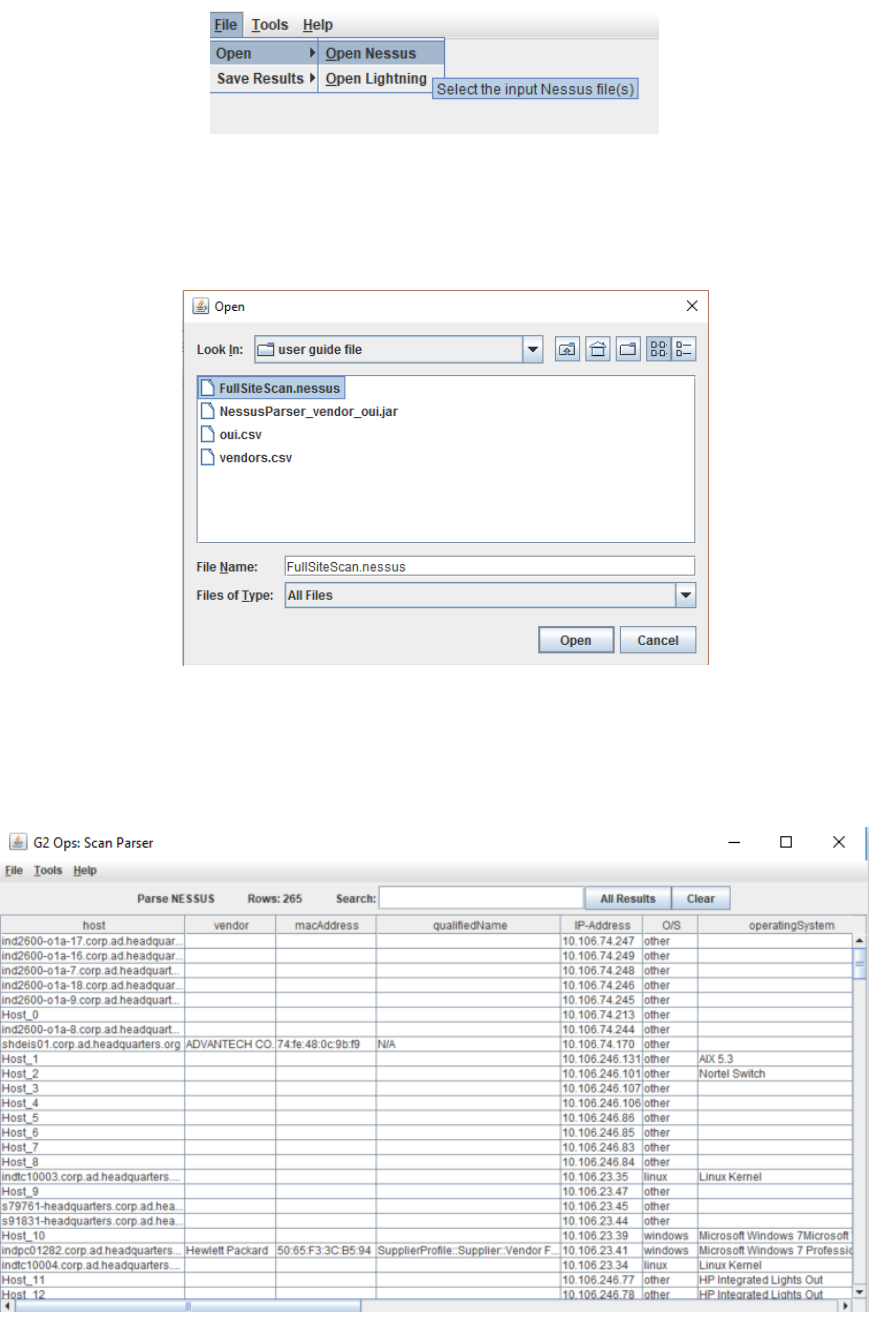Select the ADVANTECH CO. vendor cell
869x1341 pixels.
pyautogui.click(x=230, y=1043)
